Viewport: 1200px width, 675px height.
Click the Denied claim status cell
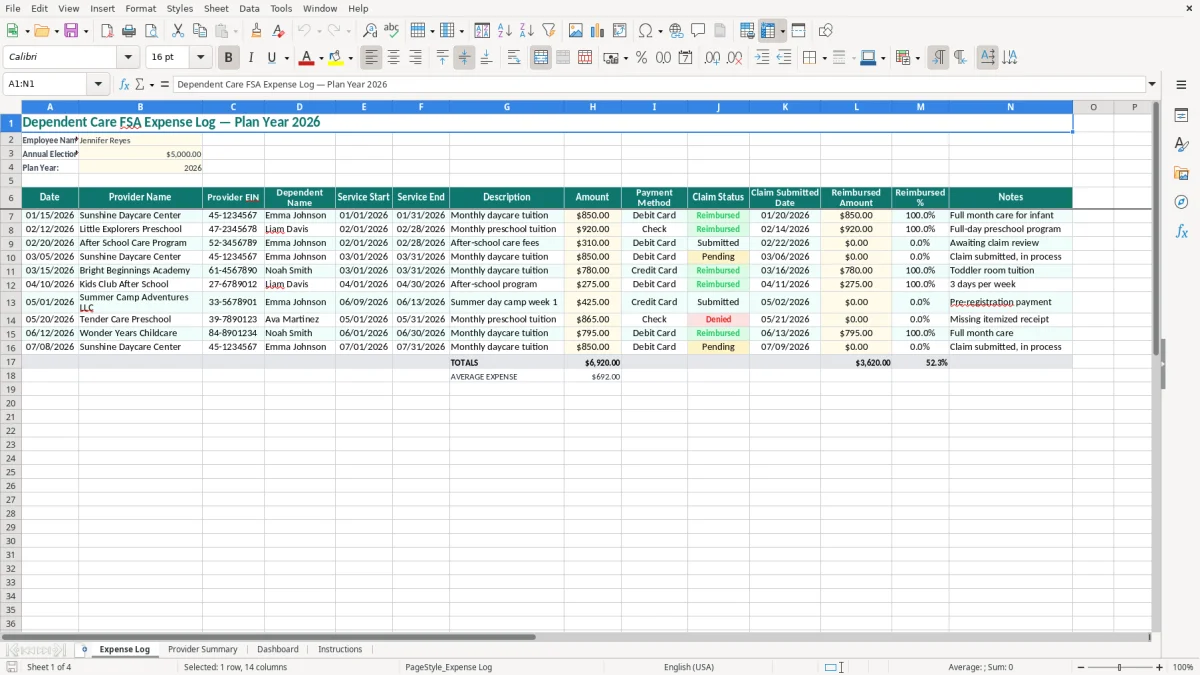tap(718, 319)
